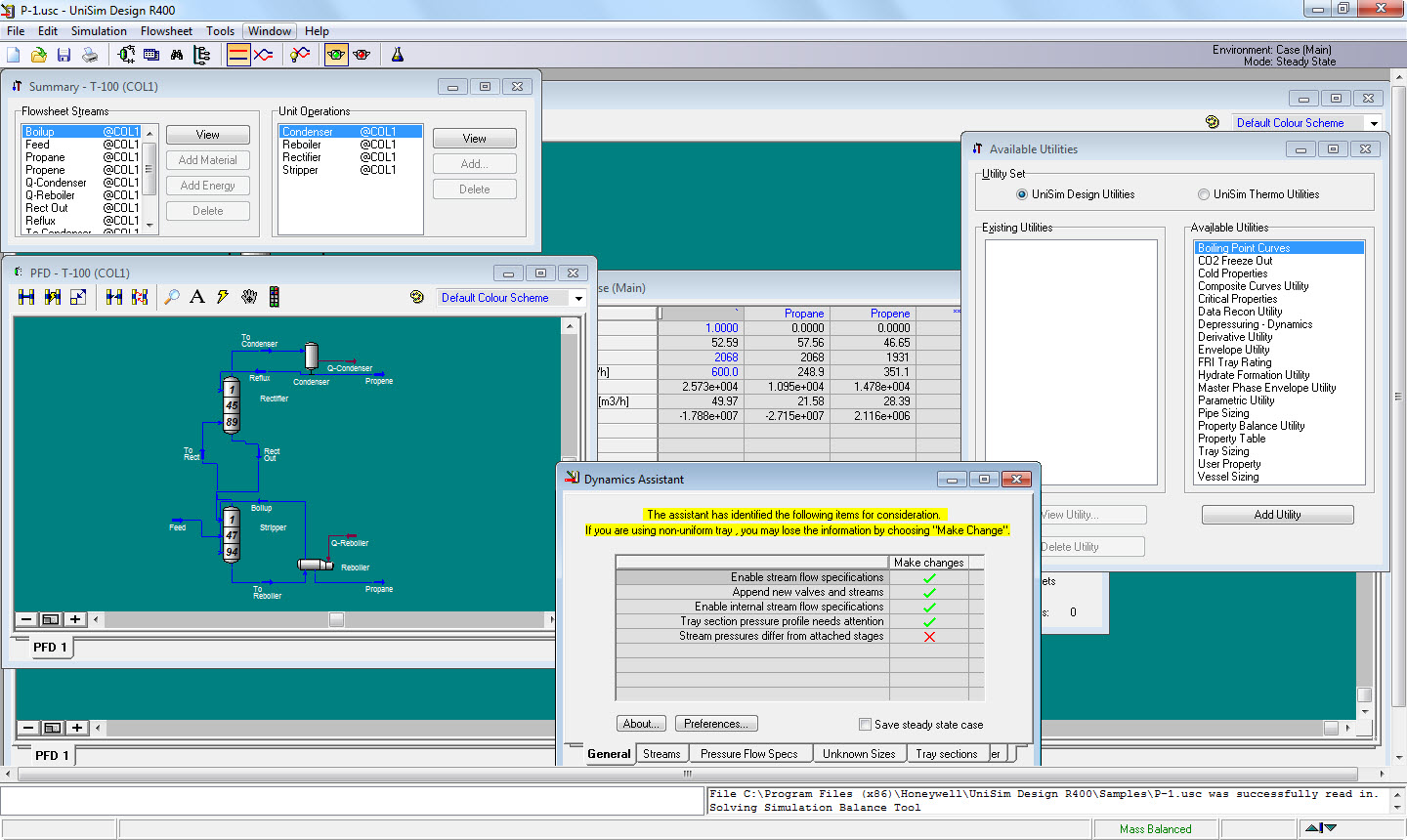Click View button for Flowsheet Streams
The height and width of the screenshot is (840, 1407).
pyautogui.click(x=208, y=135)
